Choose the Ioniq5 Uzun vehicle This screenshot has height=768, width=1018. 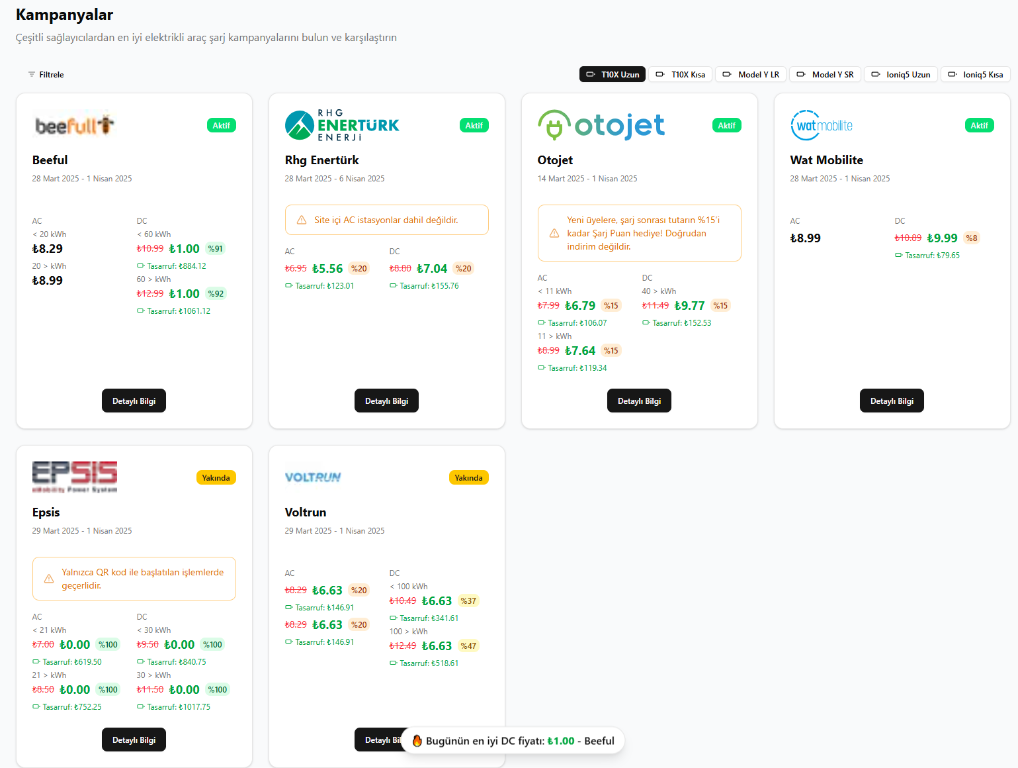pyautogui.click(x=901, y=74)
